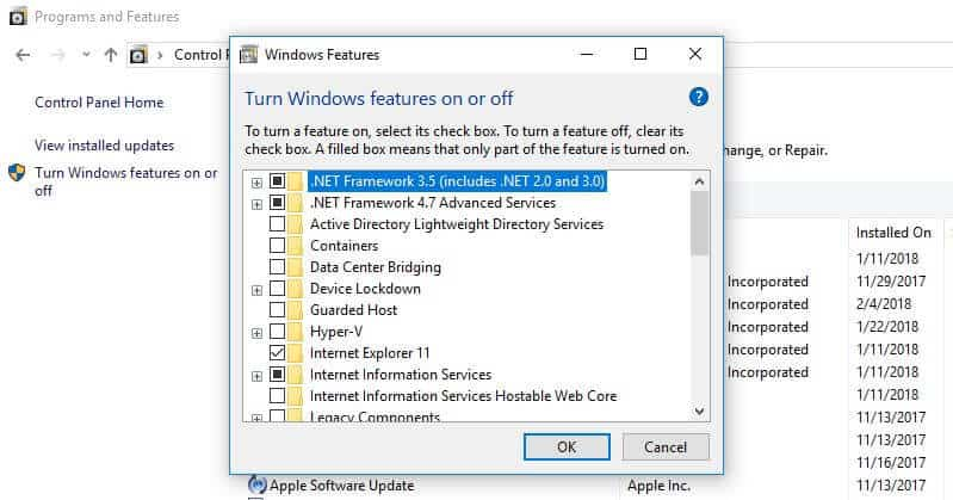Click the back arrow in Programs and Features
The image size is (953, 500).
23,55
